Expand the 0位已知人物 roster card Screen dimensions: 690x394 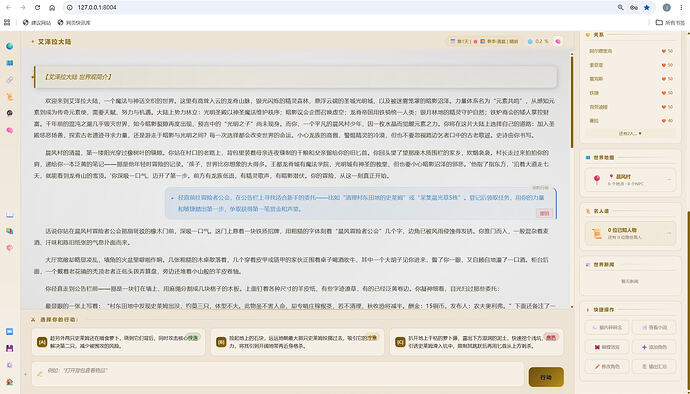(x=631, y=233)
